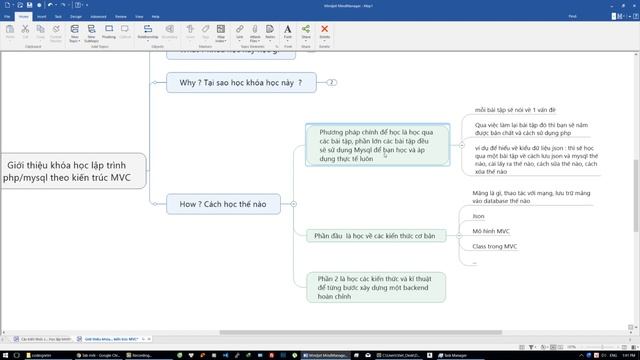Switch to the Advanced ribbon tab
640x360 pixels.
tap(98, 17)
